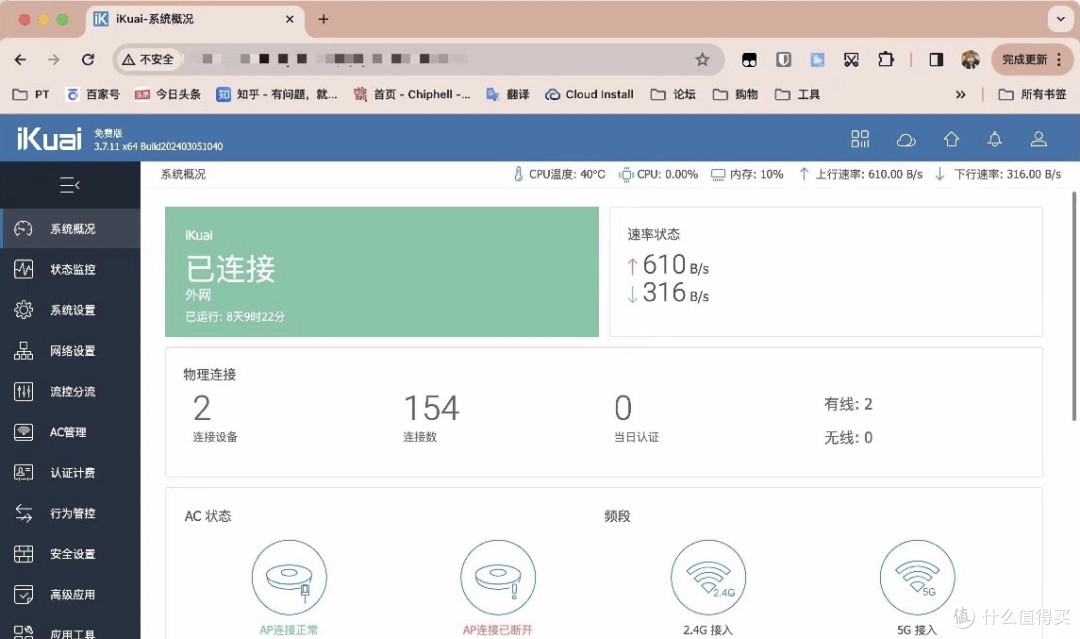Click the cloud icon in the top navigation bar
The width and height of the screenshot is (1080, 639).
click(906, 139)
